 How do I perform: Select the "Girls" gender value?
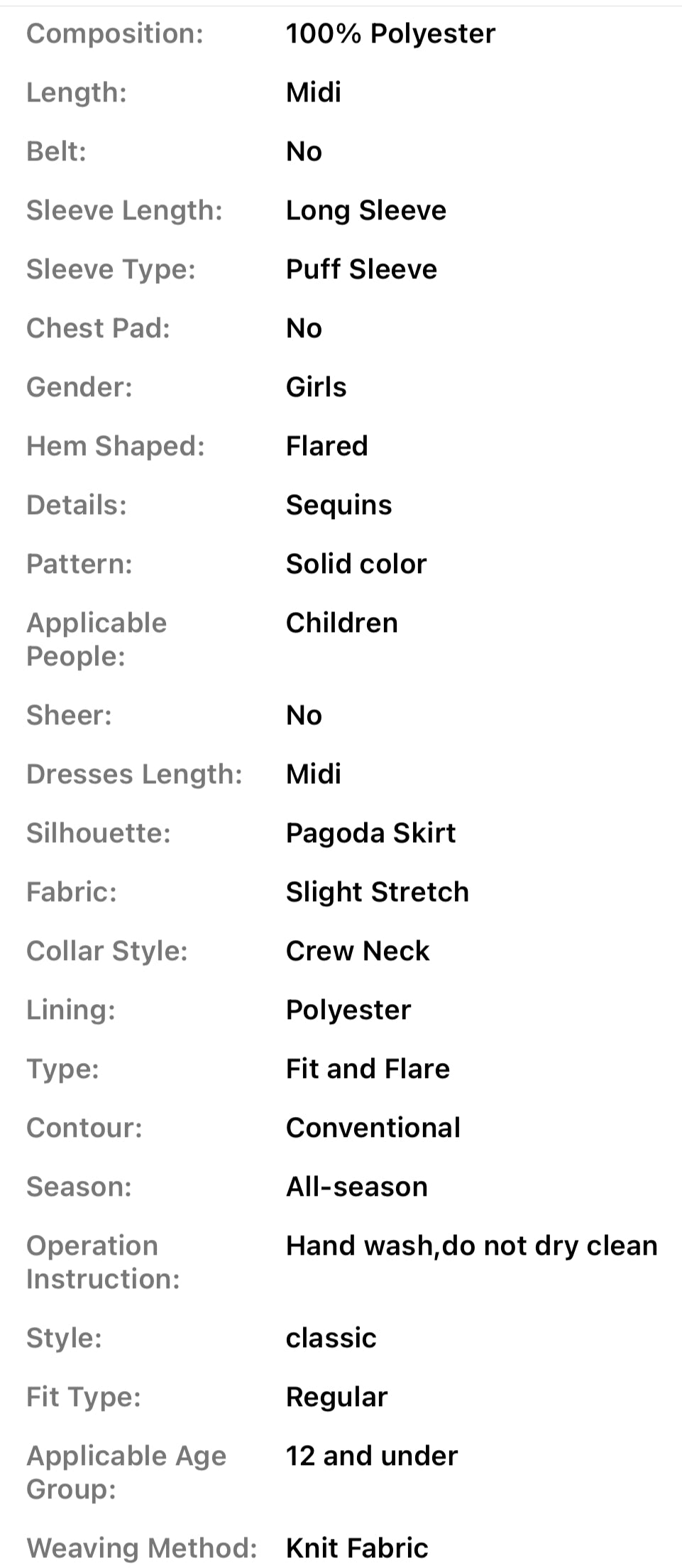[x=316, y=387]
